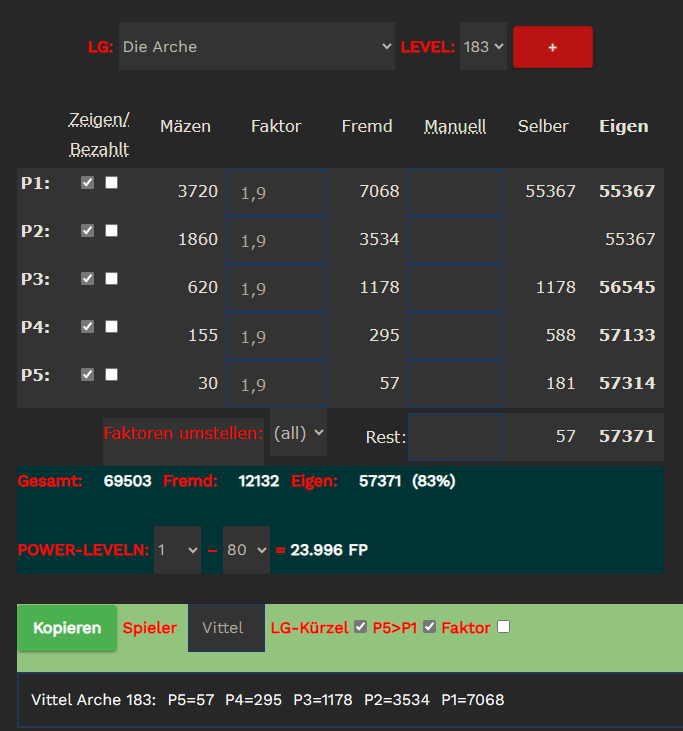Toggle the P3 Zeigen checkbox
This screenshot has width=683, height=731.
click(88, 279)
